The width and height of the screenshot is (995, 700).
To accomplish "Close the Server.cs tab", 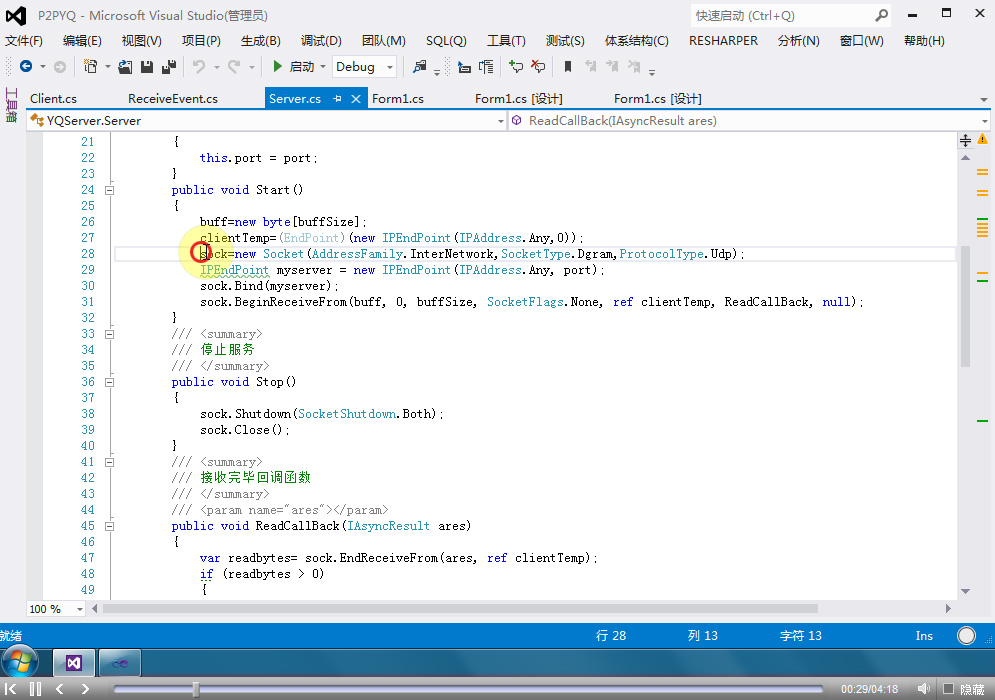I will [x=356, y=99].
